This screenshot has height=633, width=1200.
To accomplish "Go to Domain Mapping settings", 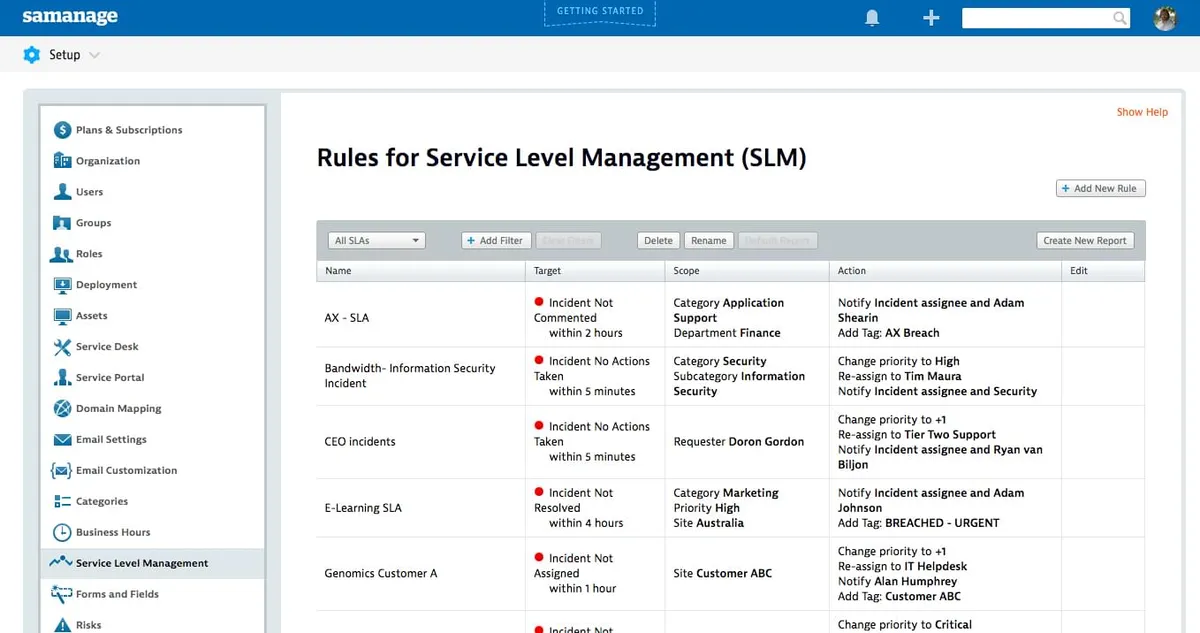I will [x=118, y=409].
